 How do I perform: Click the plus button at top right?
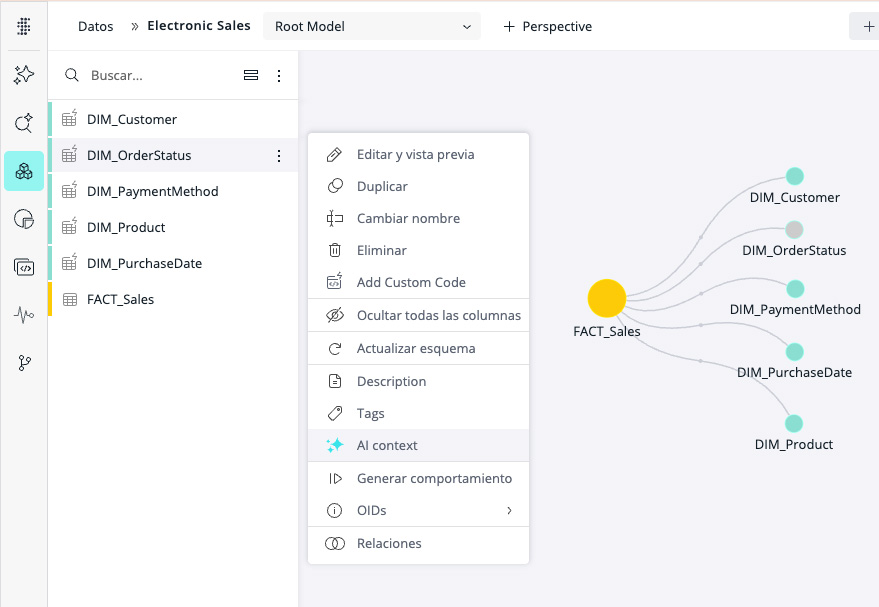point(868,26)
